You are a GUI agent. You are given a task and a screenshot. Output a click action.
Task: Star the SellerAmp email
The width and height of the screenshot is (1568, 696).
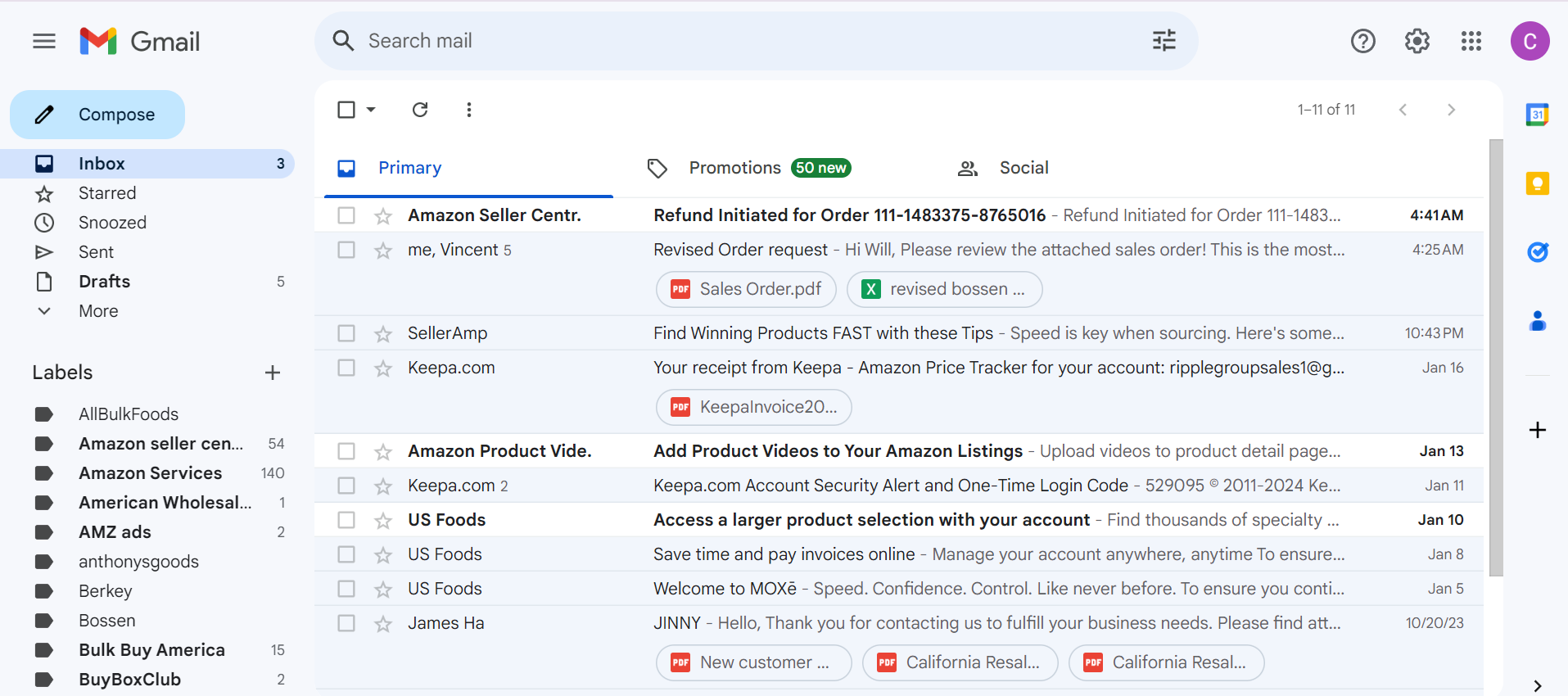click(382, 334)
